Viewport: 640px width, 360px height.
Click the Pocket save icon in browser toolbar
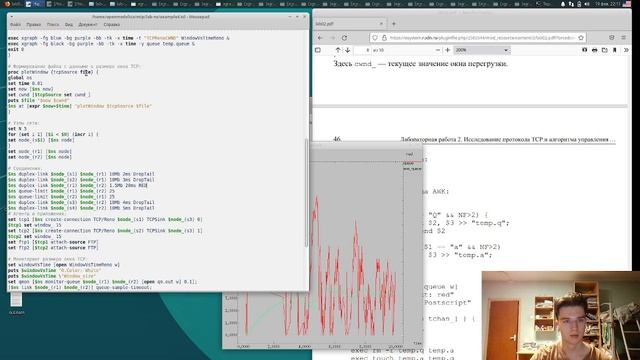[611, 38]
